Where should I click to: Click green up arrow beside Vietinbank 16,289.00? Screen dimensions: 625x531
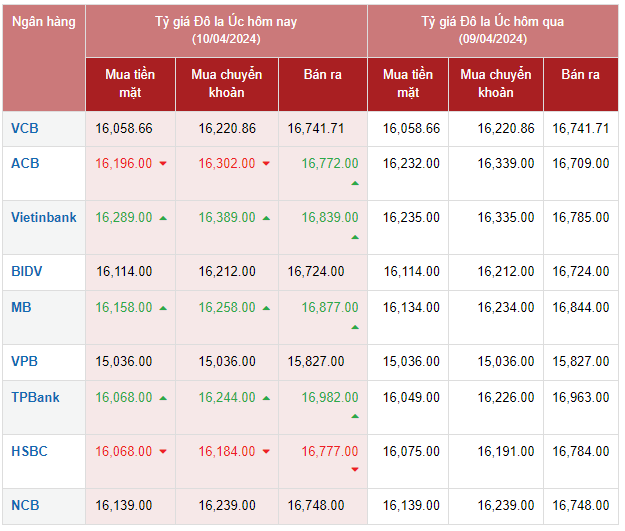pyautogui.click(x=163, y=218)
